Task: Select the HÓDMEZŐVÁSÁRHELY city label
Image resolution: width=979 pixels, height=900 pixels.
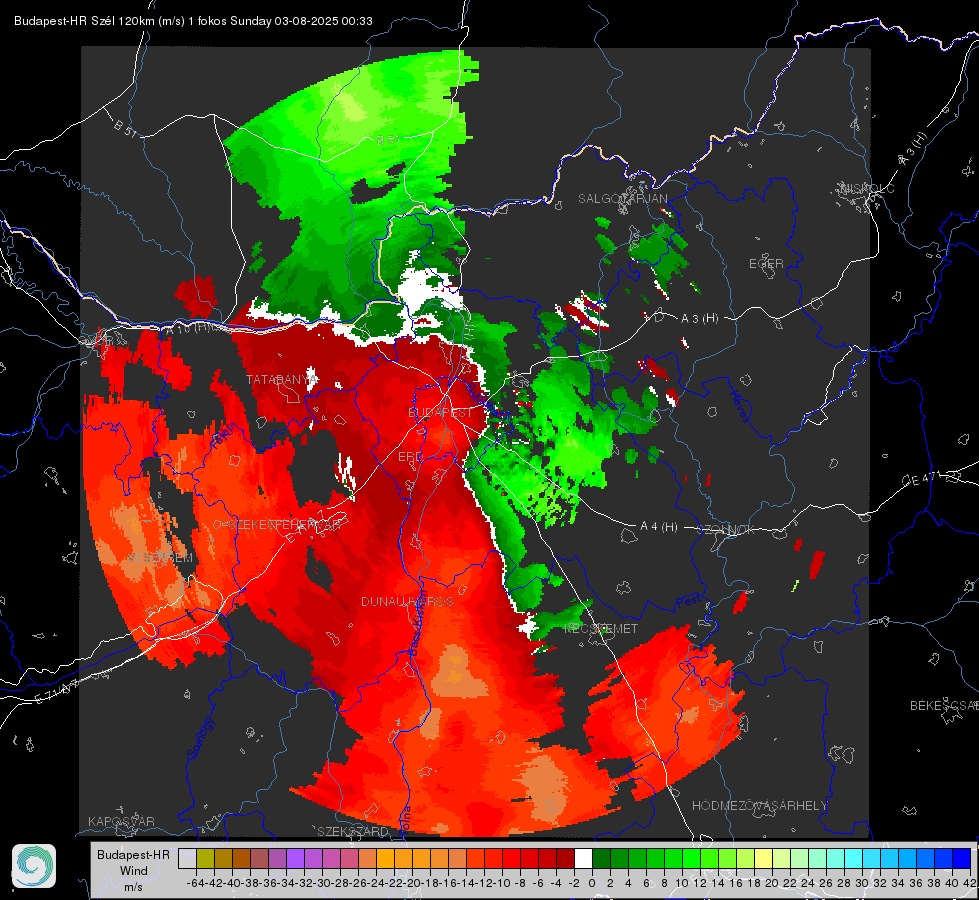Action: pyautogui.click(x=759, y=806)
